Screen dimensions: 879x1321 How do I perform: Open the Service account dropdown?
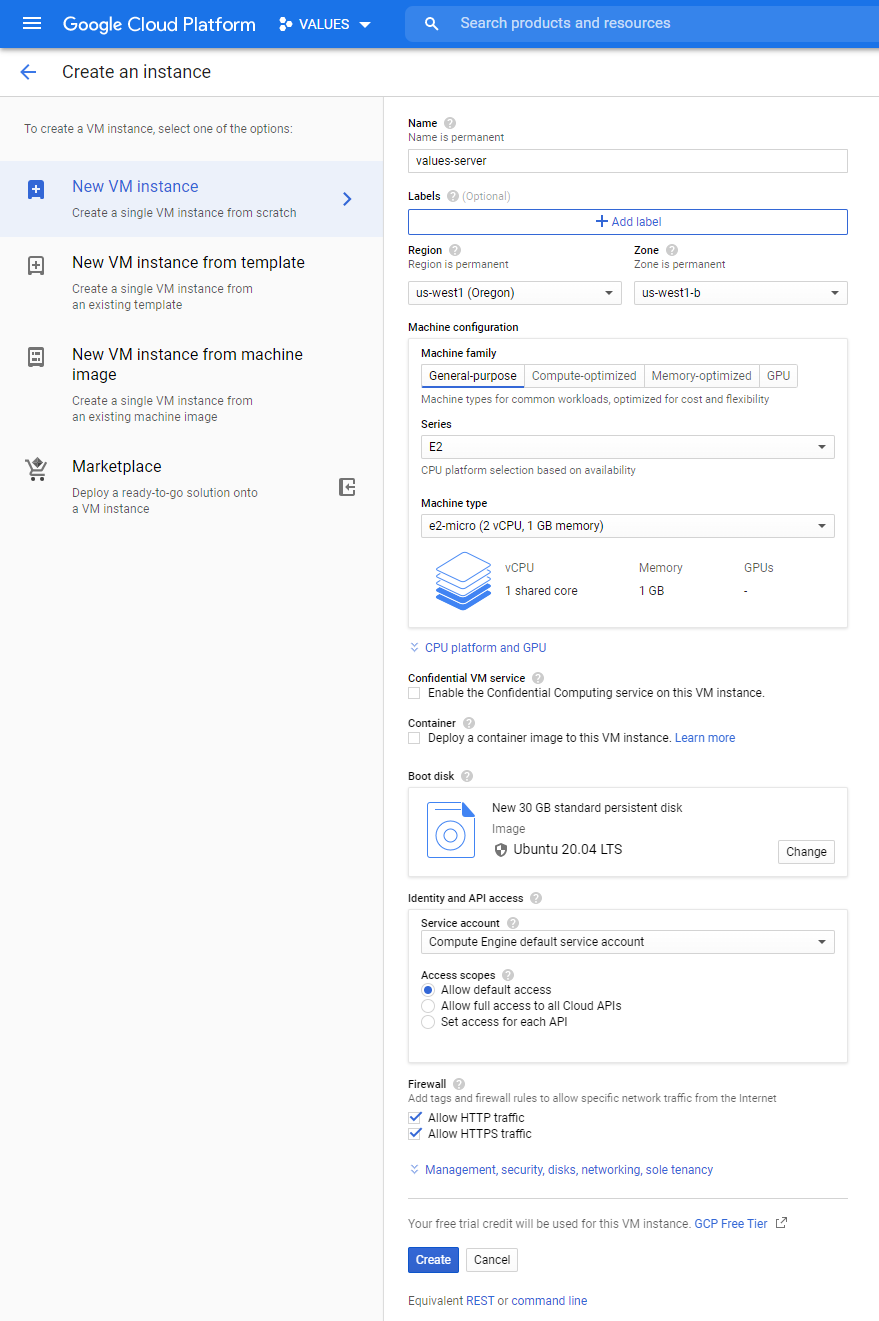[x=628, y=942]
